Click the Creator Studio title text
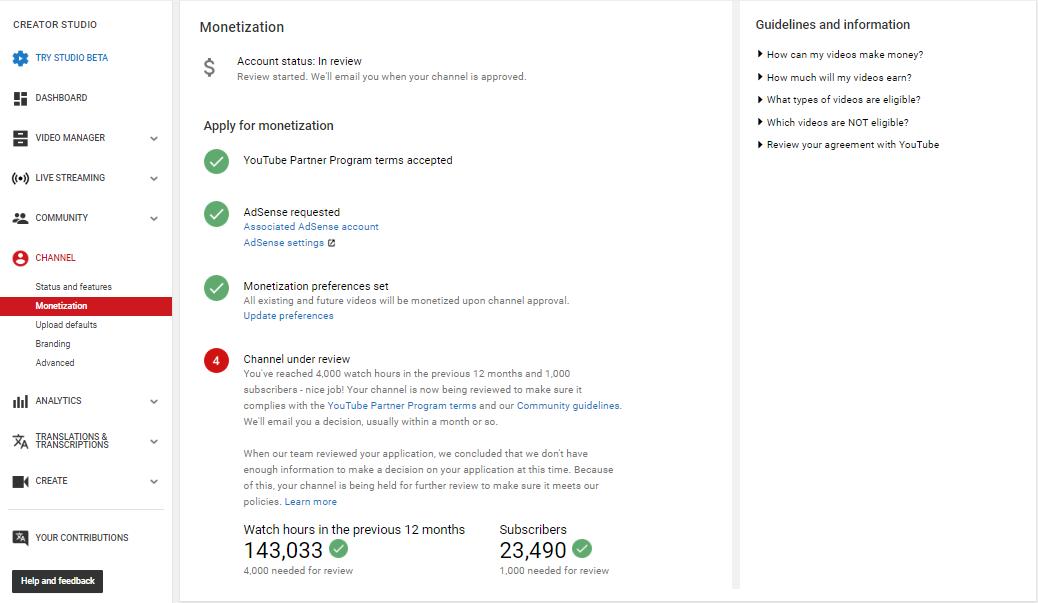This screenshot has height=603, width=1038. click(55, 24)
